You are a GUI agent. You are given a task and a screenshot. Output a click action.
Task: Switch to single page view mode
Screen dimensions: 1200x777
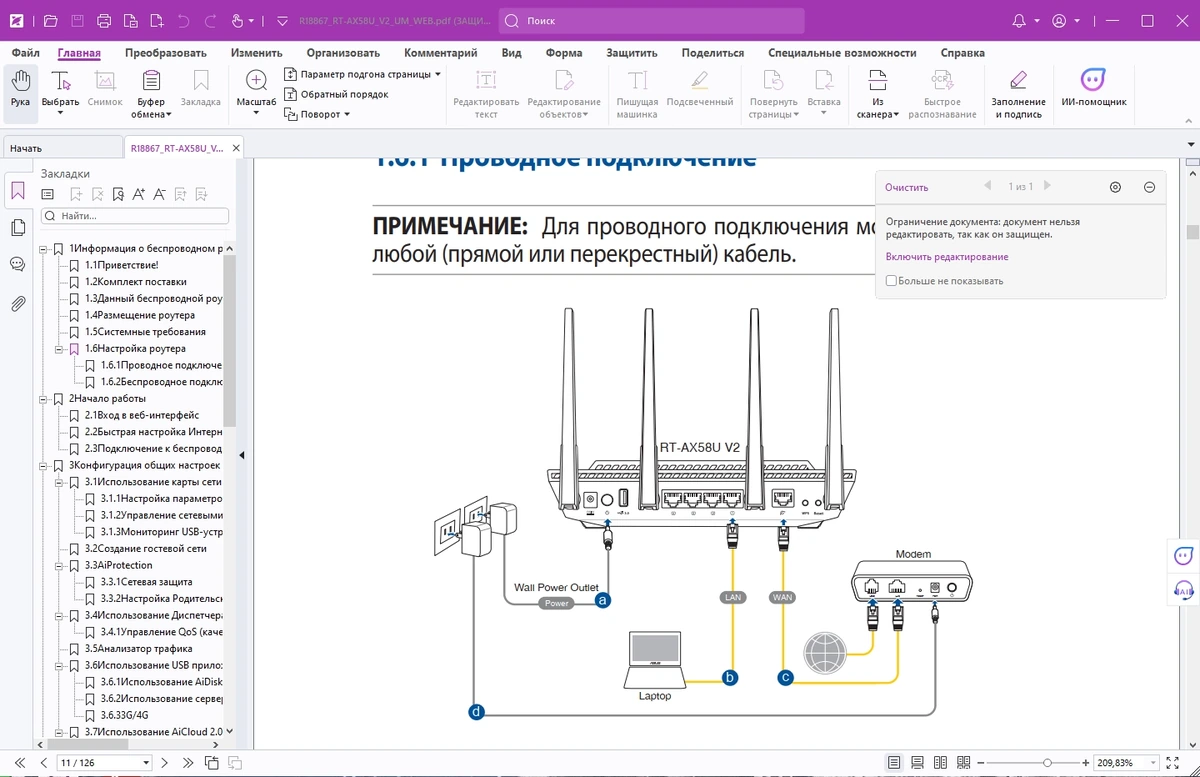point(895,763)
